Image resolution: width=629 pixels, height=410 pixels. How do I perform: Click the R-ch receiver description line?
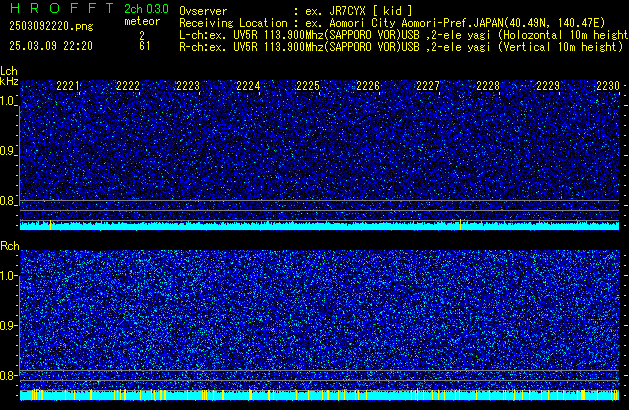(x=401, y=47)
